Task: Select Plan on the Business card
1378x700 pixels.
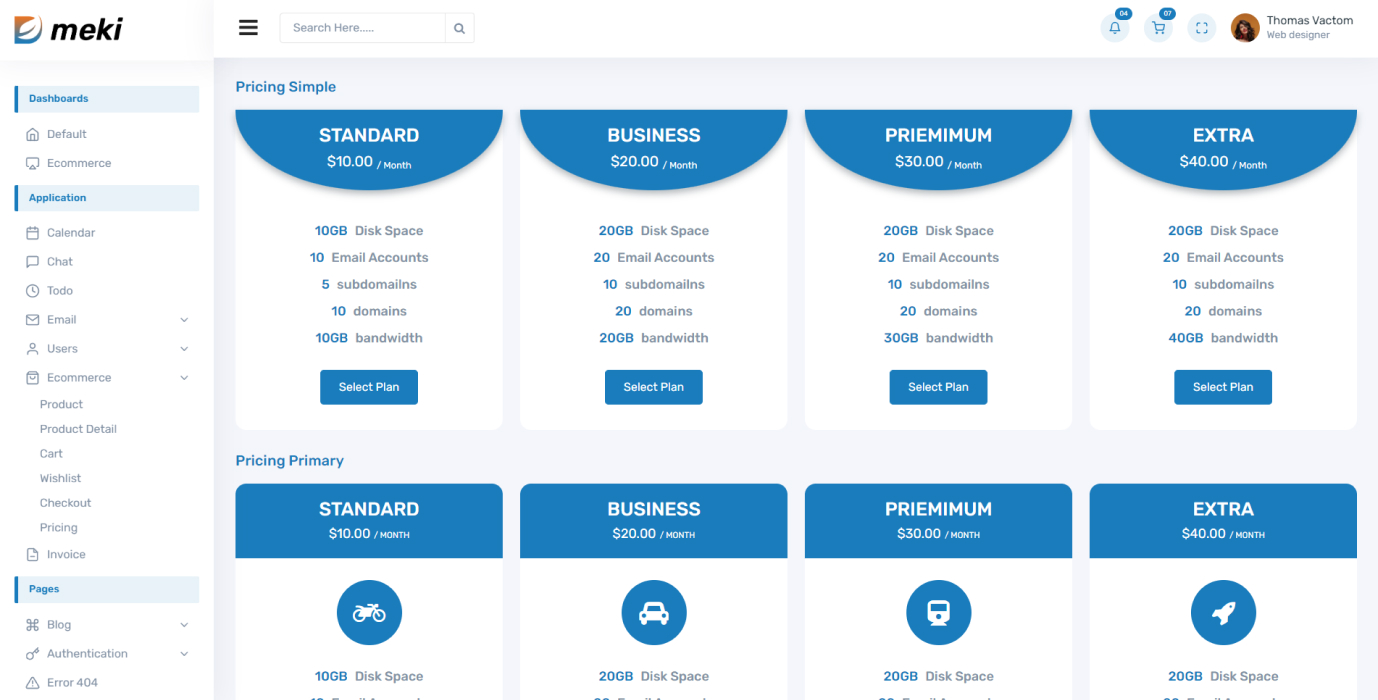Action: pyautogui.click(x=653, y=387)
